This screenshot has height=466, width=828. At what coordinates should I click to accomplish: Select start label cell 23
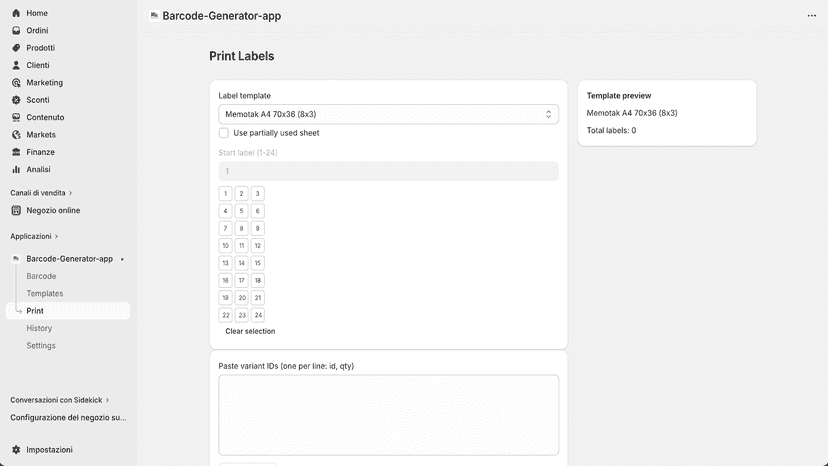click(241, 315)
